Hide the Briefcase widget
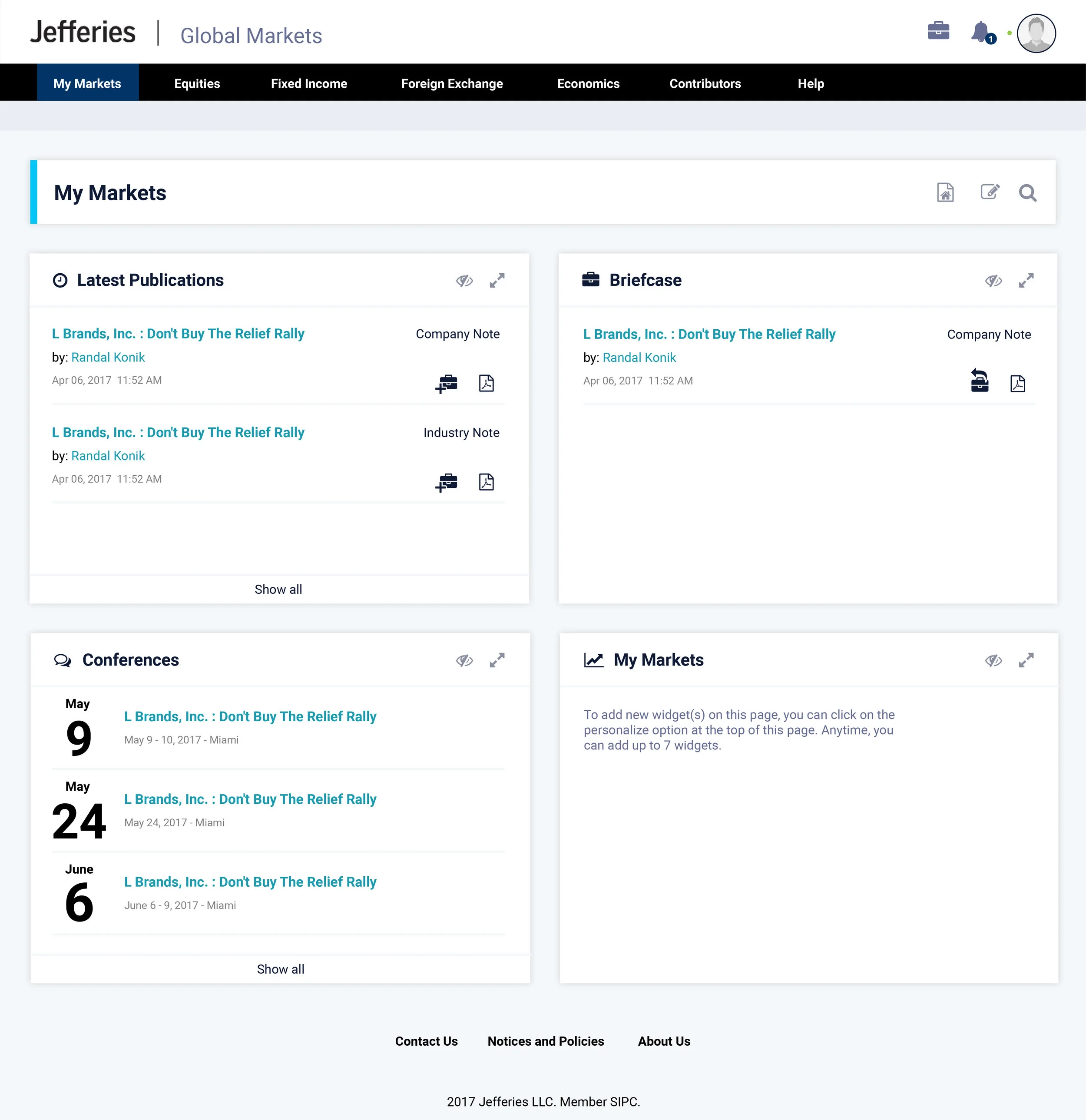 (993, 281)
